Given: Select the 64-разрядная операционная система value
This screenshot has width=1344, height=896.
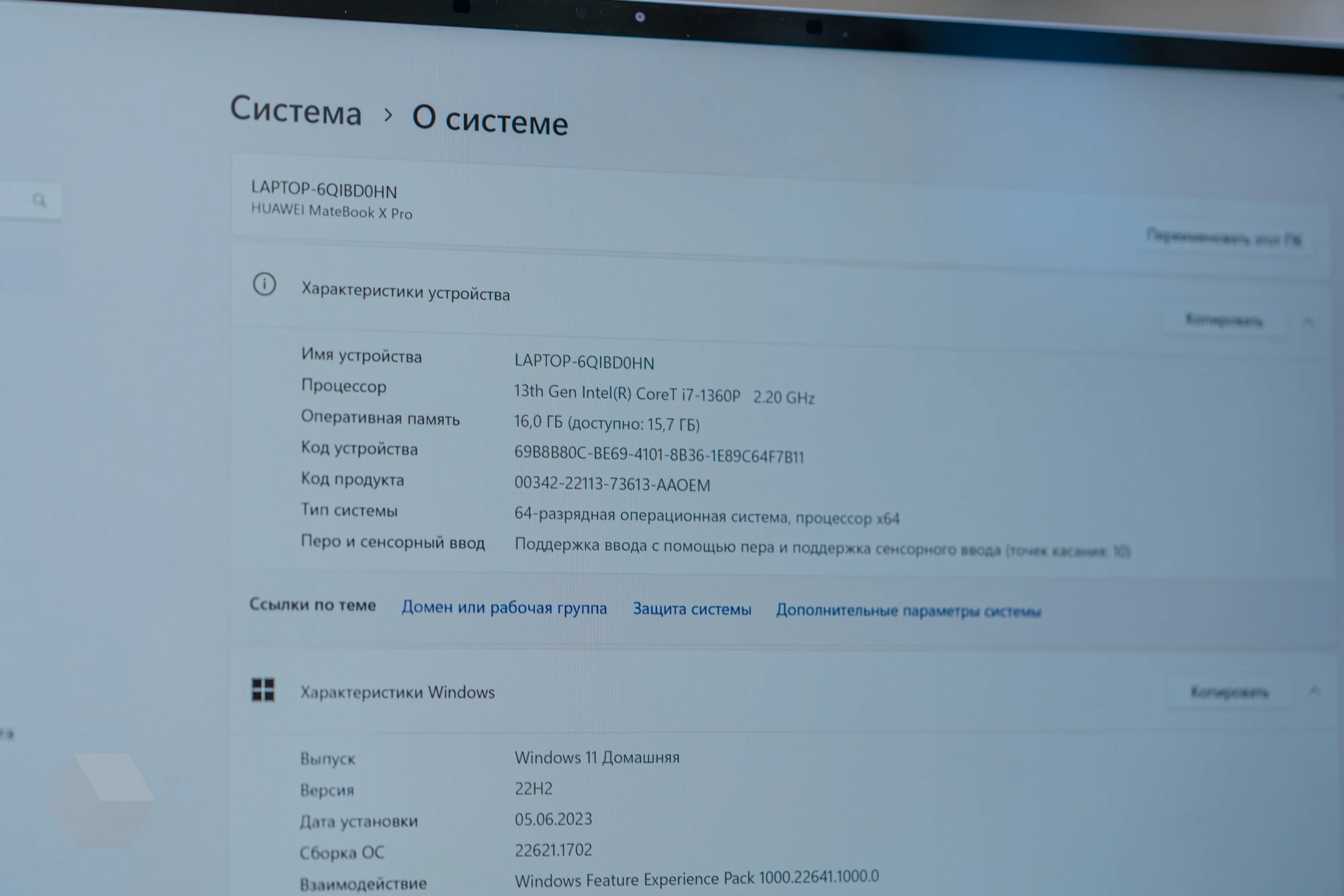Looking at the screenshot, I should coord(706,517).
